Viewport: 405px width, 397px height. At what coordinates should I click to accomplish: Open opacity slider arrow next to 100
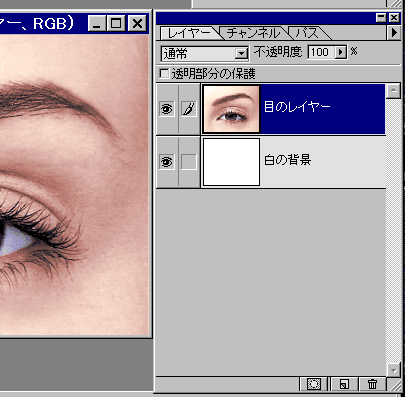[x=340, y=52]
